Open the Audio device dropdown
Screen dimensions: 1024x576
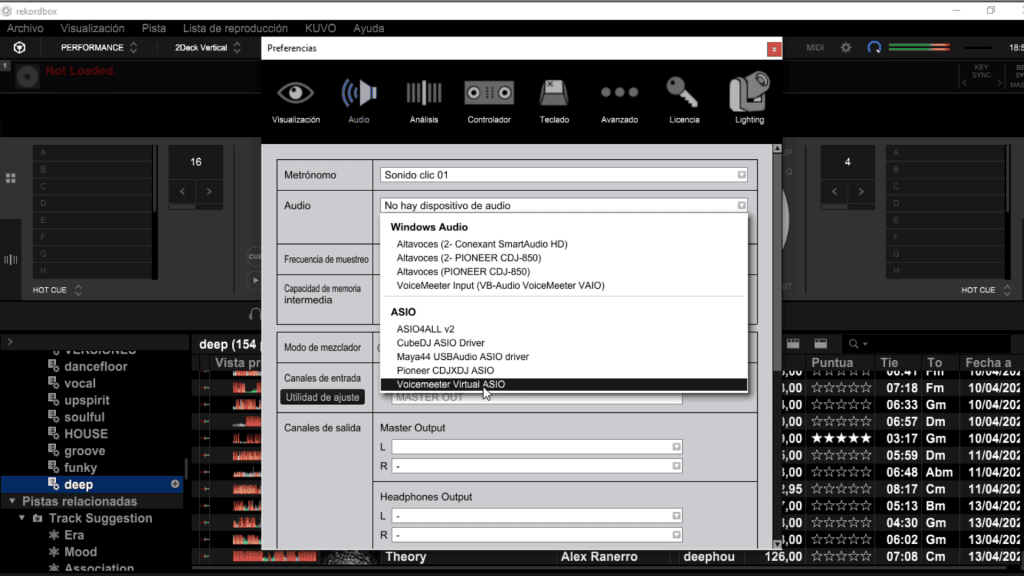(564, 206)
